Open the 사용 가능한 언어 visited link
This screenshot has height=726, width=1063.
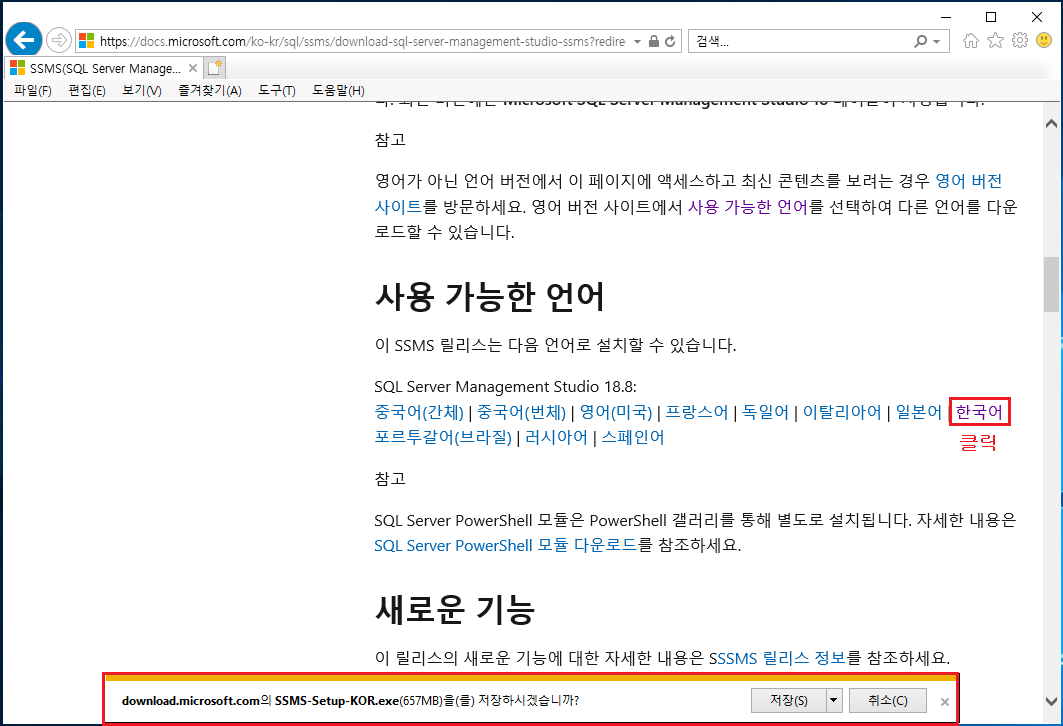point(748,207)
